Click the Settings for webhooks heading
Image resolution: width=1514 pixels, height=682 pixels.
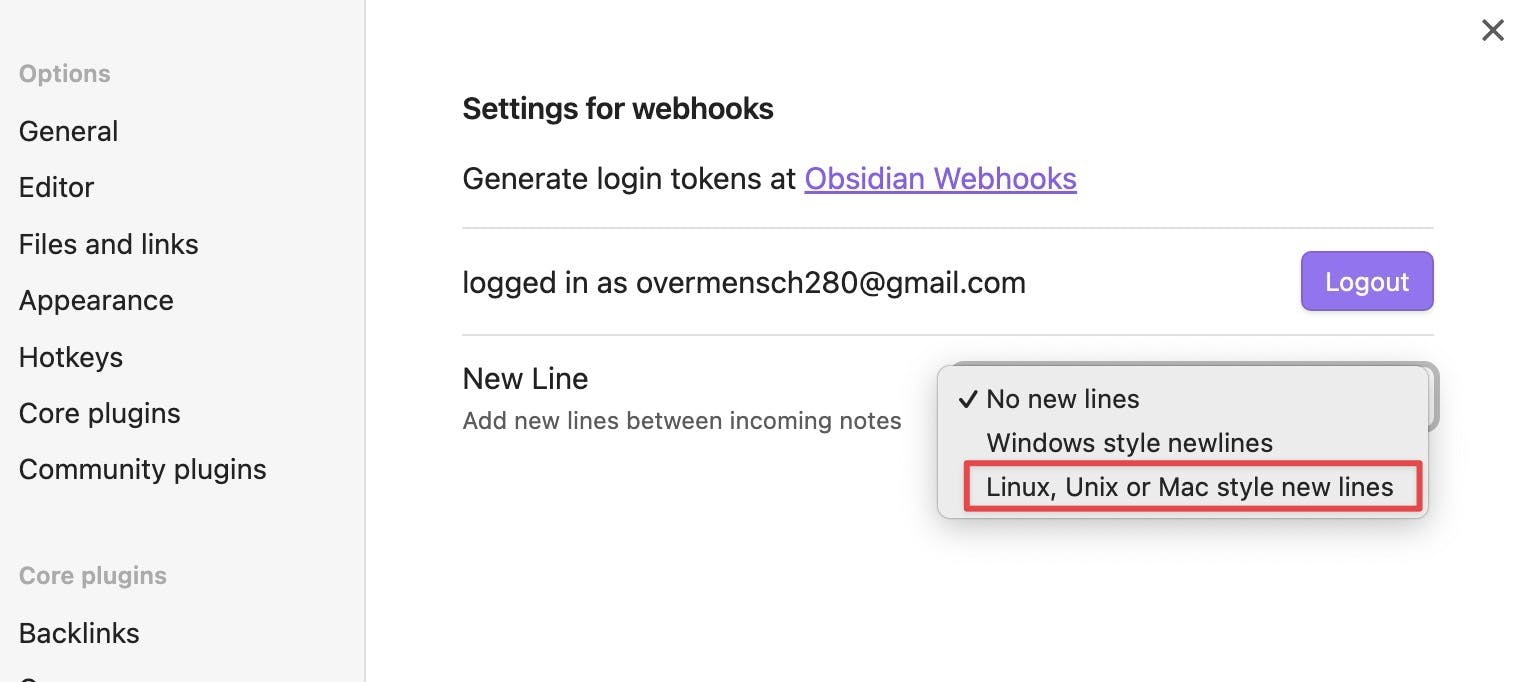[617, 109]
